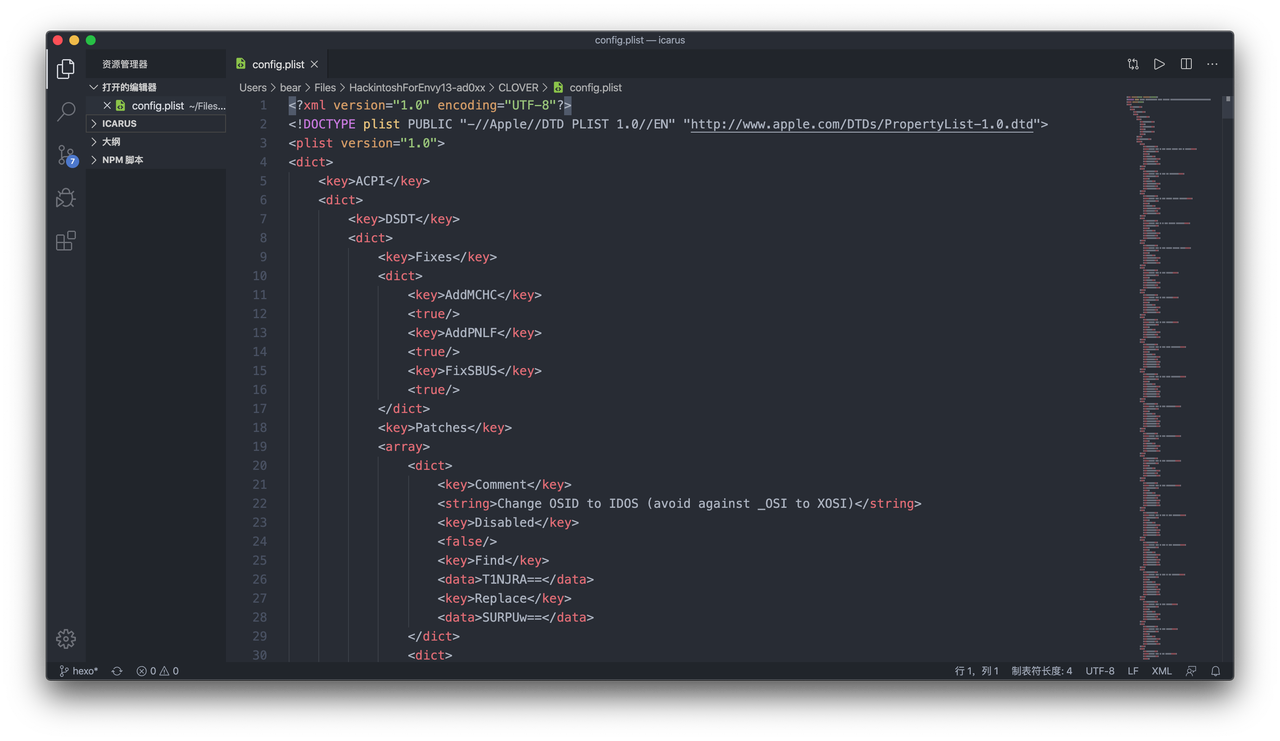Split the editor to the right
Image resolution: width=1280 pixels, height=741 pixels.
pyautogui.click(x=1186, y=64)
